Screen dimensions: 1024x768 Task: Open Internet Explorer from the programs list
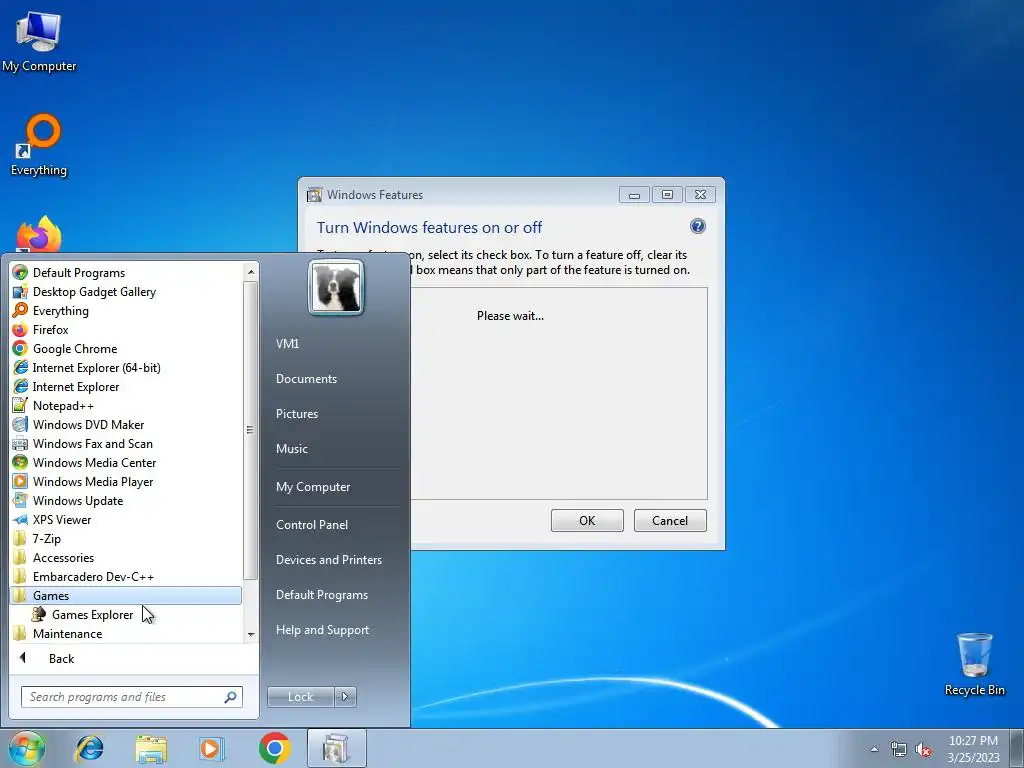coord(126,387)
